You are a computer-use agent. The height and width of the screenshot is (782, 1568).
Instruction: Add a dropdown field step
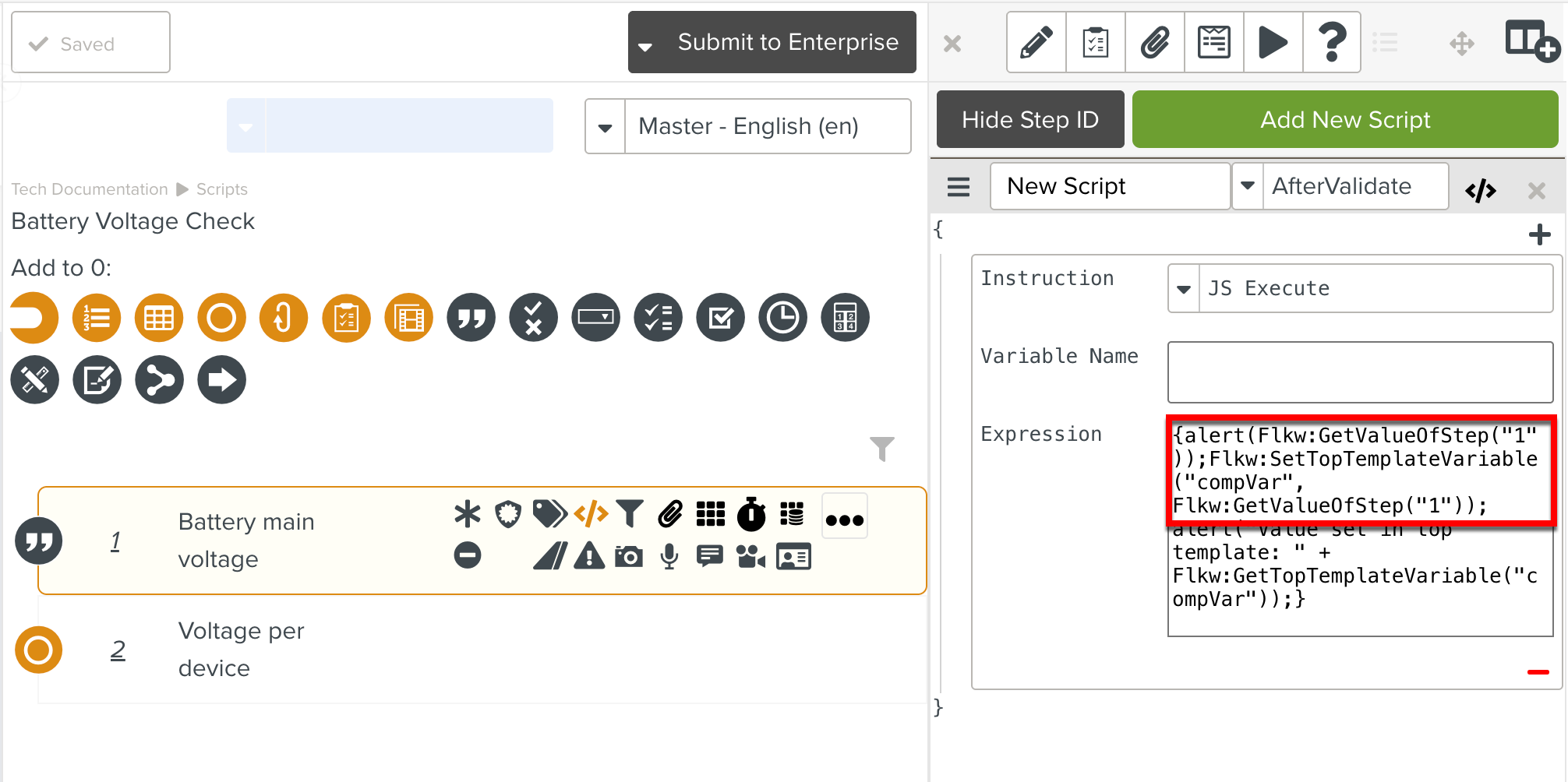pyautogui.click(x=595, y=318)
